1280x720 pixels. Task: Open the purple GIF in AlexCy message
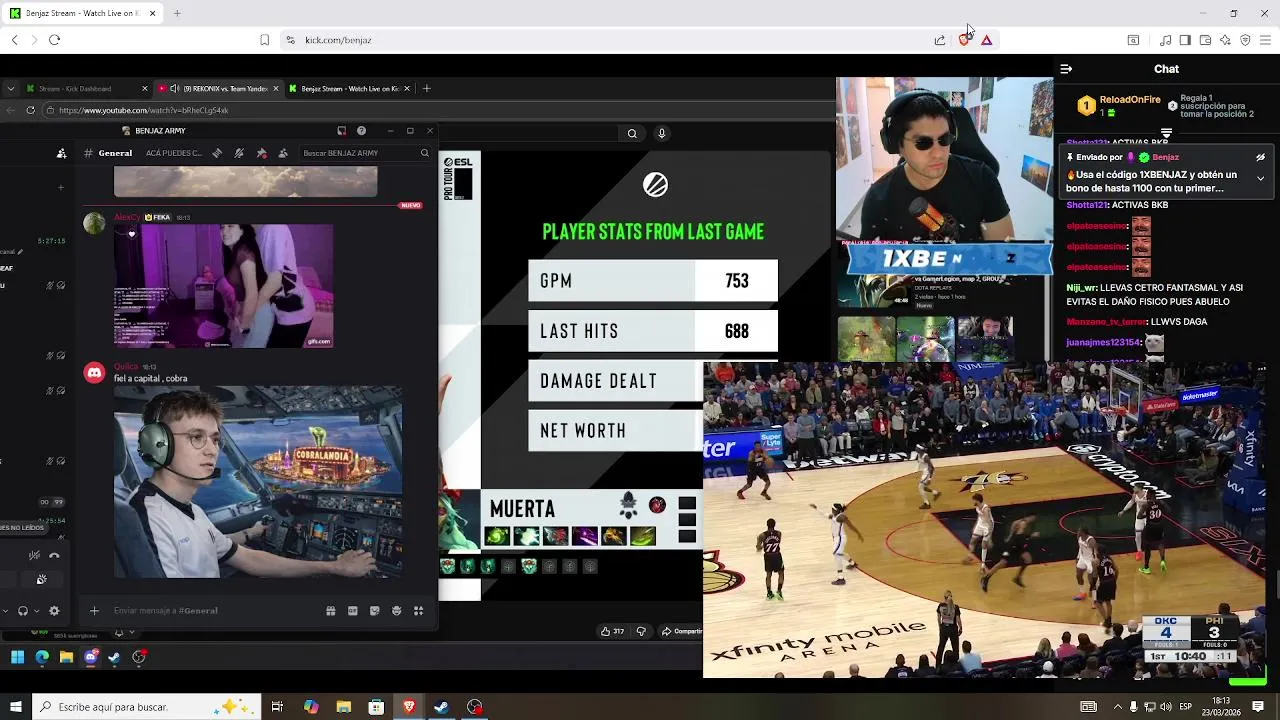coord(223,286)
